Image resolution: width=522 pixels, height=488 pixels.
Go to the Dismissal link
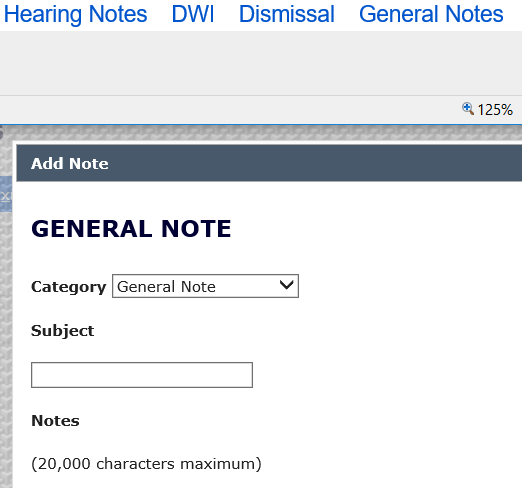tap(287, 14)
